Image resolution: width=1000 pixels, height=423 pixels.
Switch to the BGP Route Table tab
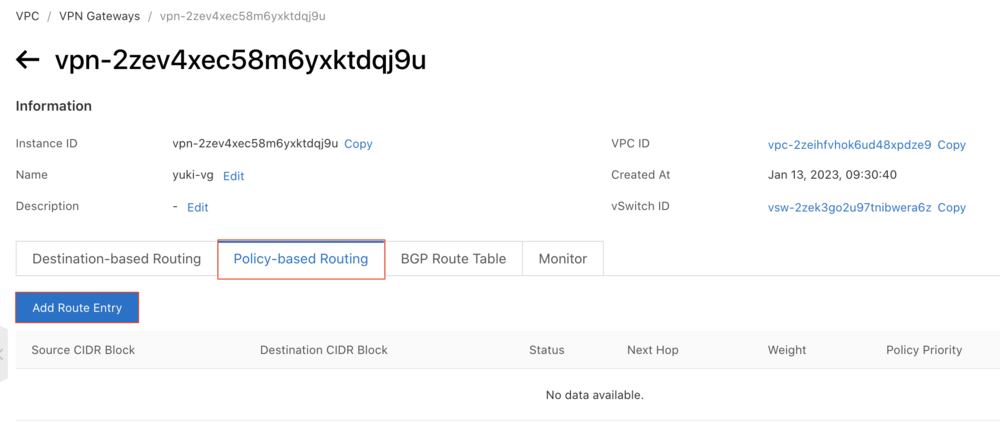tap(453, 259)
